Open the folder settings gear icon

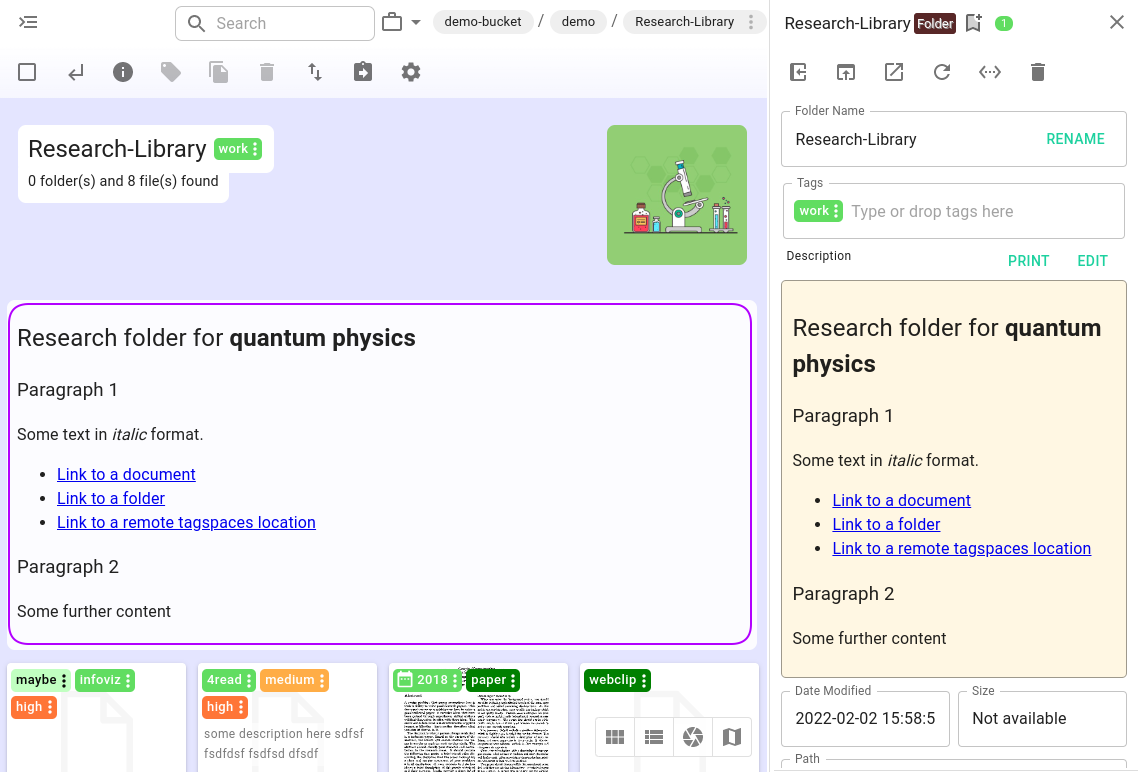411,72
